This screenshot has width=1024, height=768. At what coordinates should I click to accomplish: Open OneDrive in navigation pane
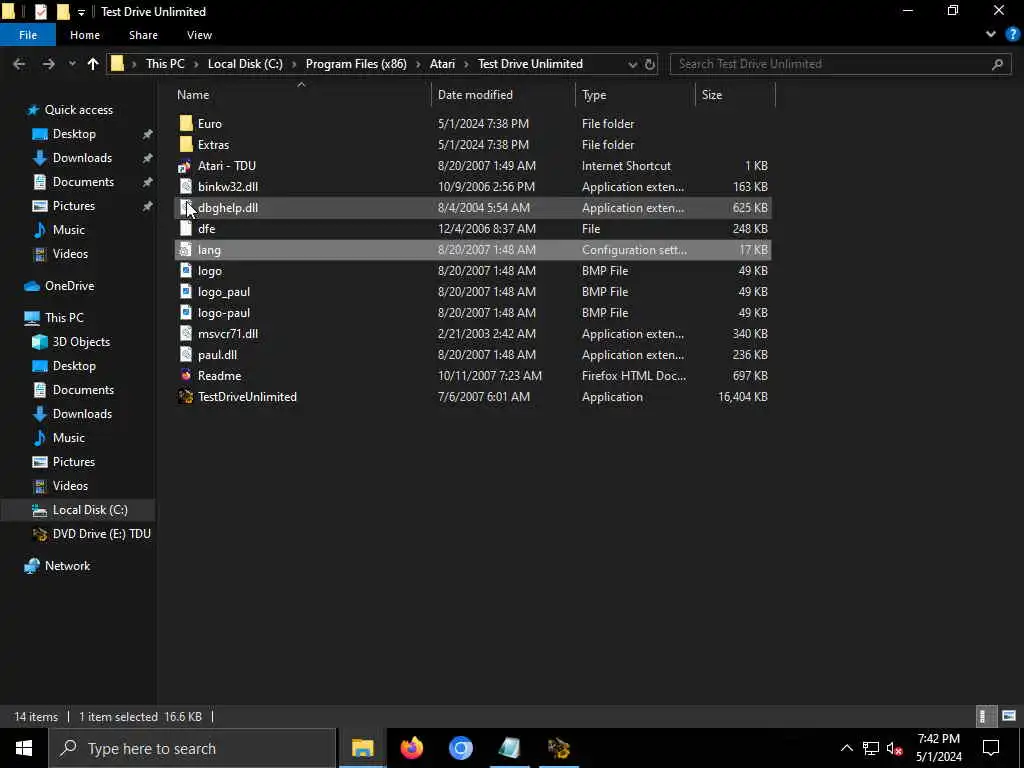click(x=69, y=286)
